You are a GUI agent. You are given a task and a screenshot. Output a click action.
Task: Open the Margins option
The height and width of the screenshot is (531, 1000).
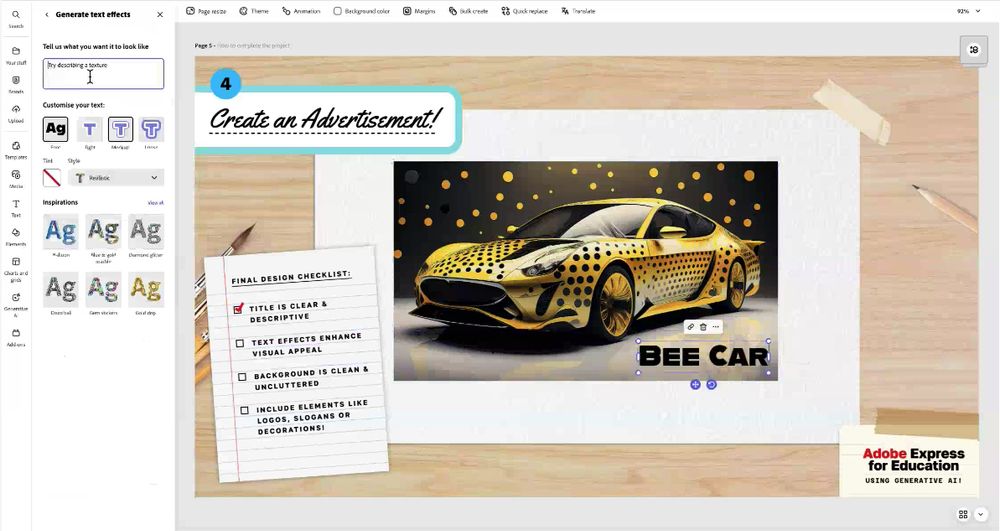click(x=419, y=11)
